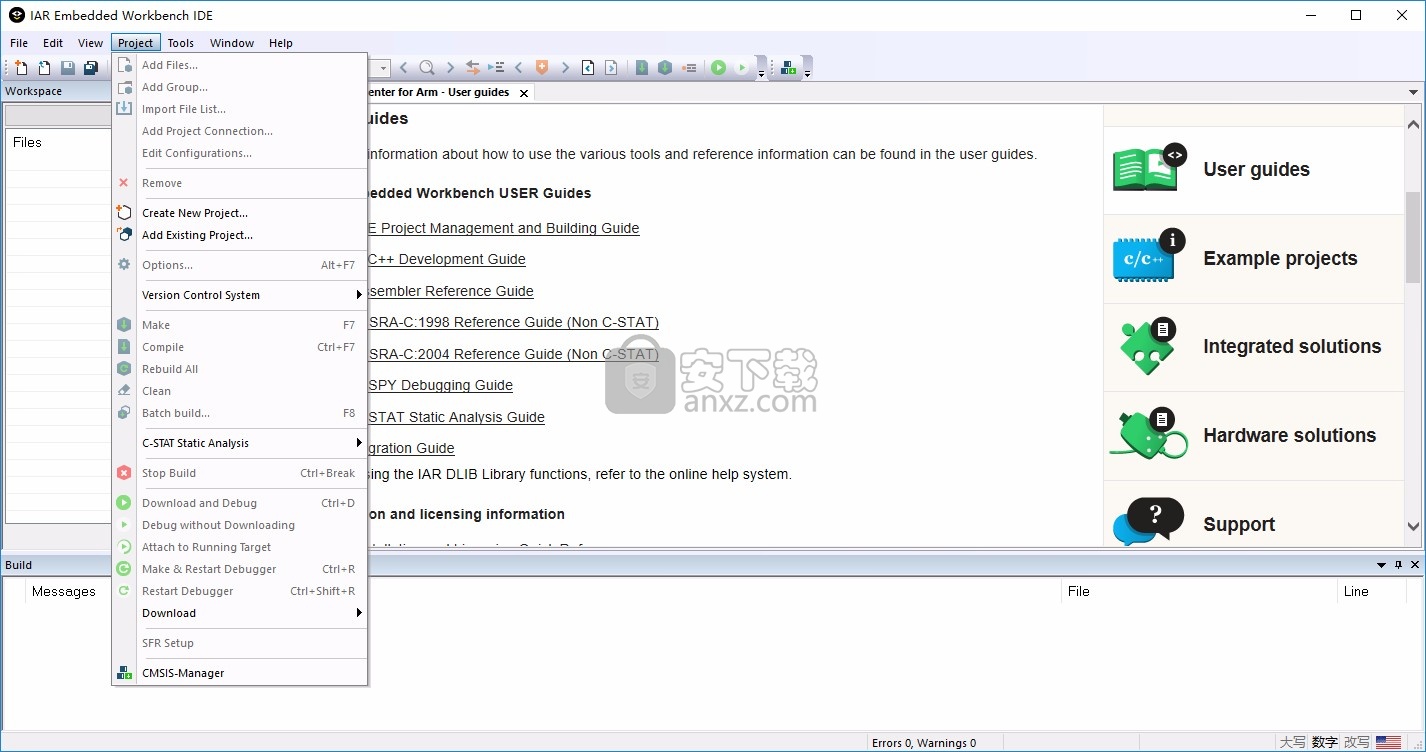Open the Support question-mark icon
The height and width of the screenshot is (752, 1426).
tap(1148, 522)
